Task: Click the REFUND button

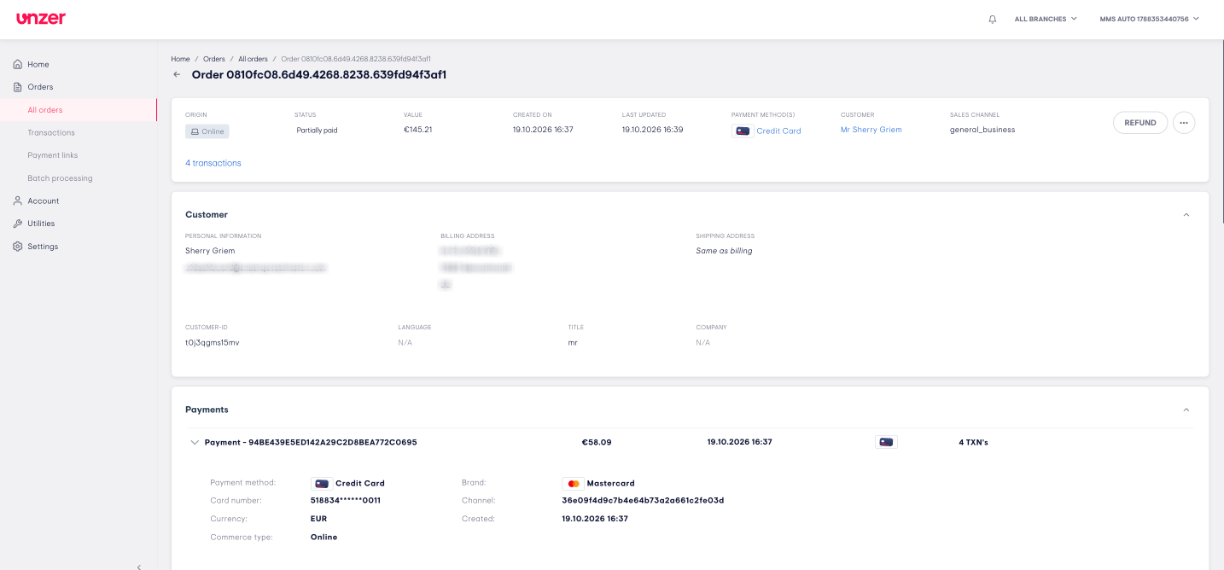Action: [1140, 123]
